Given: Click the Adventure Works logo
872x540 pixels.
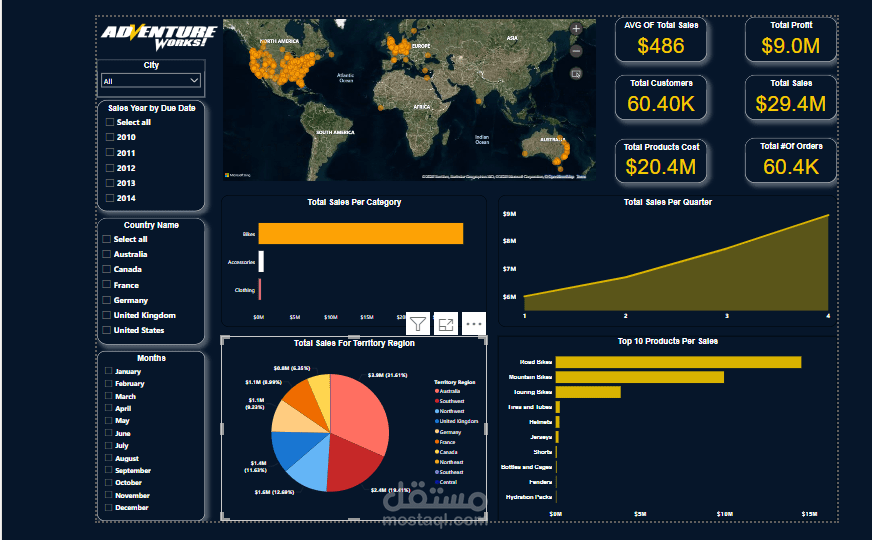Looking at the screenshot, I should click(158, 37).
